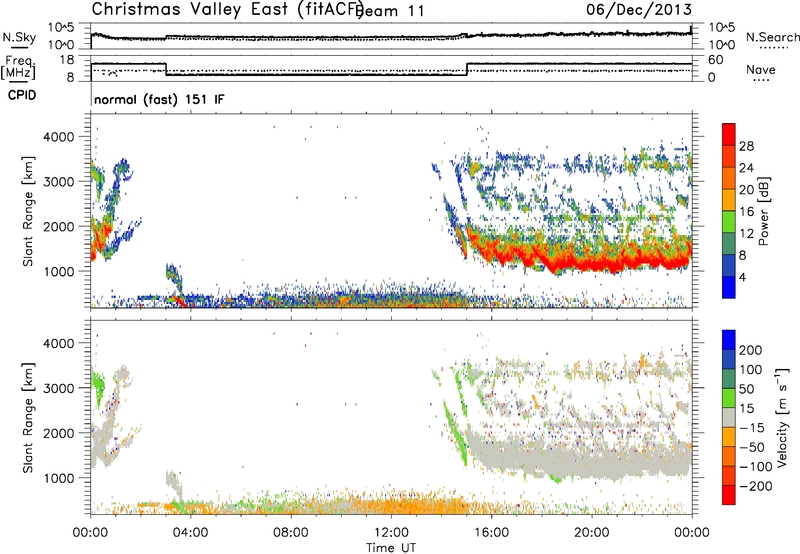
Task: Click the 'normal (fast) 151 IF' text
Action: [159, 99]
